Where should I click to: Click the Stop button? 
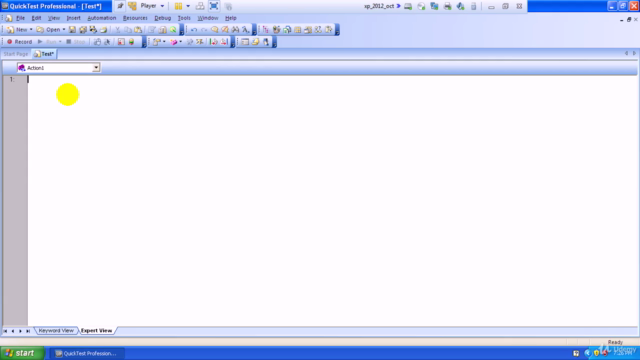[x=76, y=42]
